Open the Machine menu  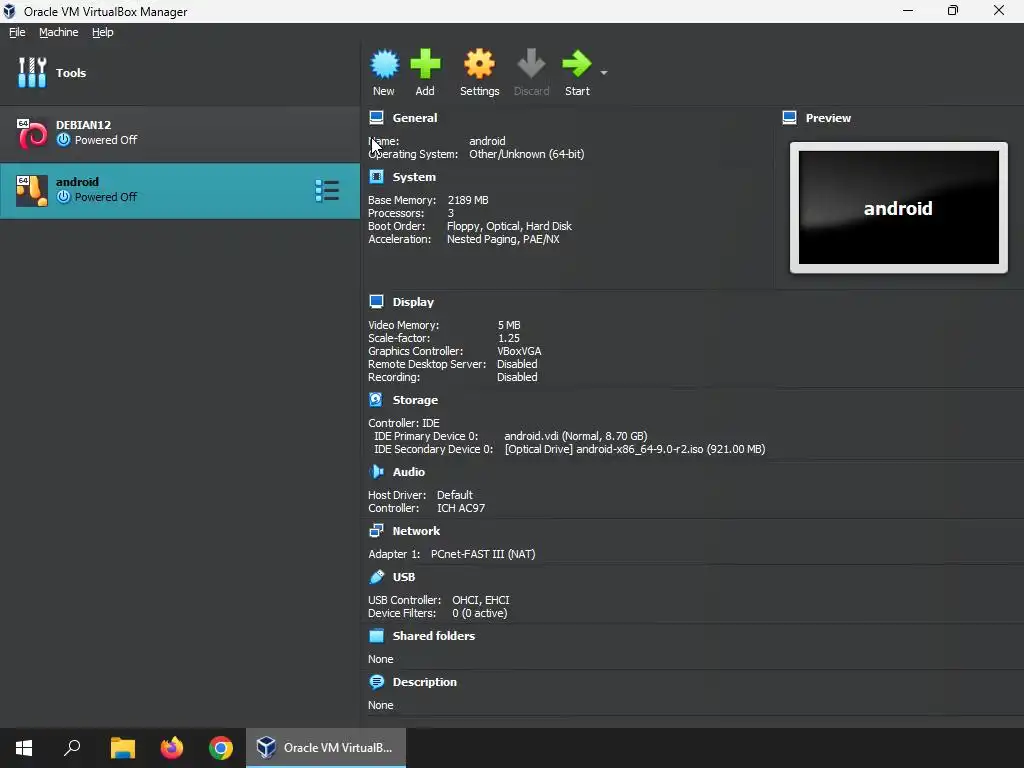click(x=59, y=32)
